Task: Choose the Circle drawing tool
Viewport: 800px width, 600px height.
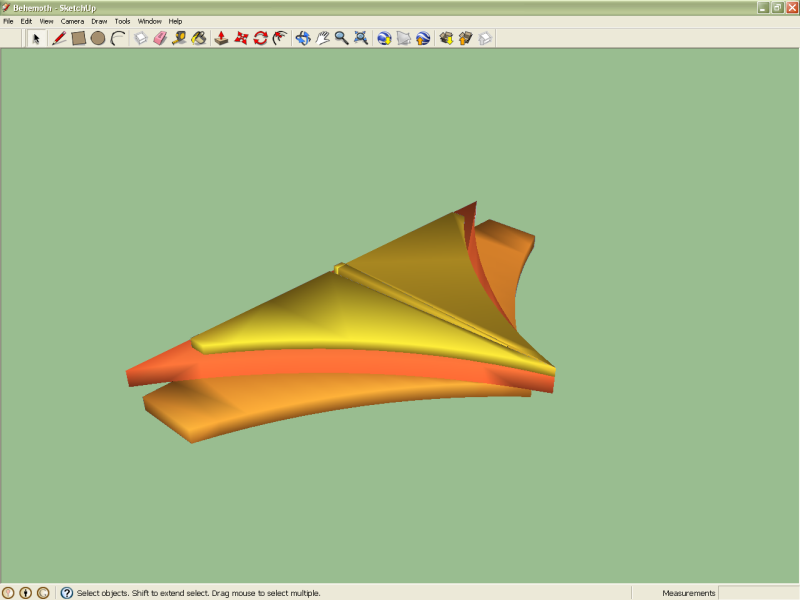Action: point(98,38)
